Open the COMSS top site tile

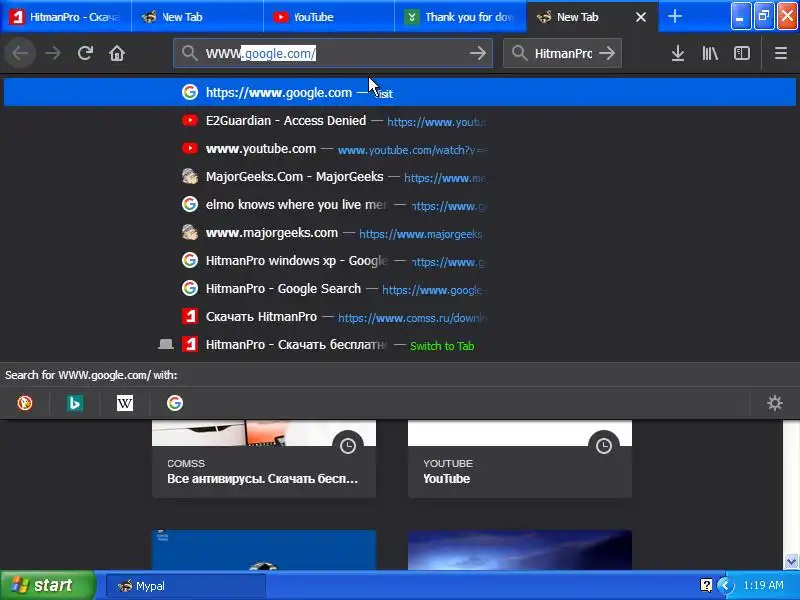(264, 459)
